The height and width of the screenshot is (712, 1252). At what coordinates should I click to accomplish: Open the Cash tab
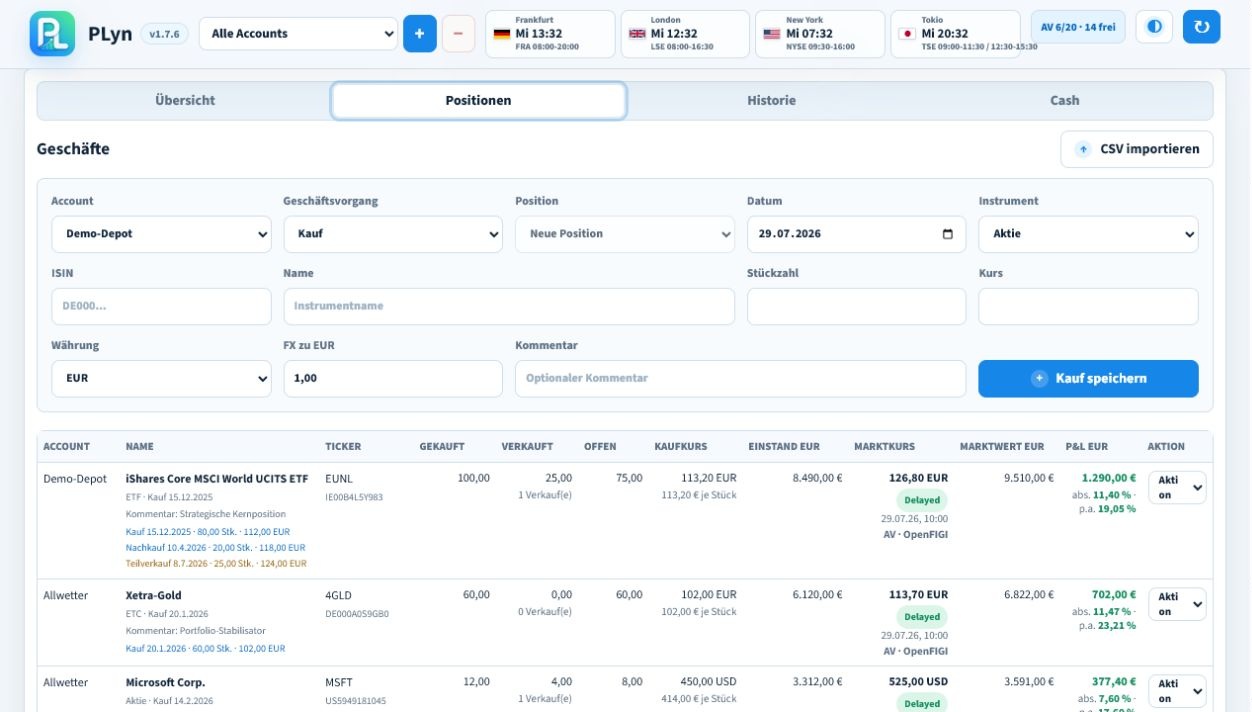[1064, 101]
